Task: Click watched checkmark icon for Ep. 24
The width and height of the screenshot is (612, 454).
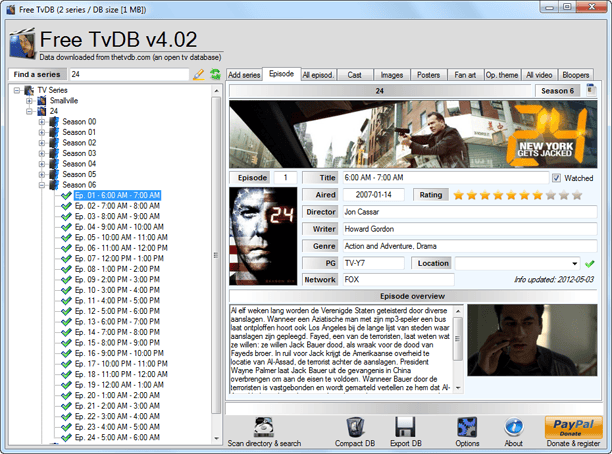Action: coord(66,438)
